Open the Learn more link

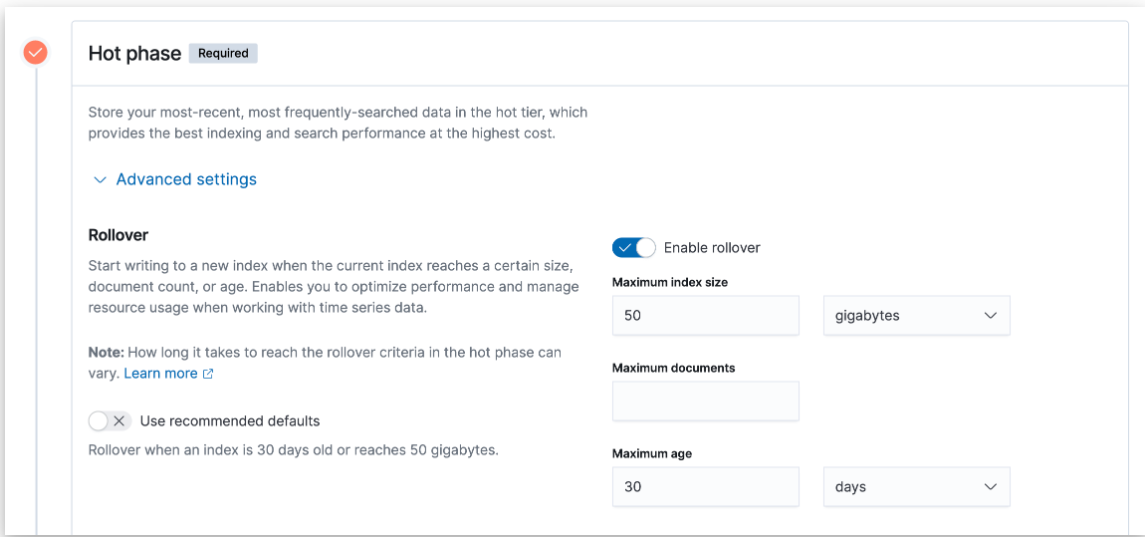click(160, 373)
